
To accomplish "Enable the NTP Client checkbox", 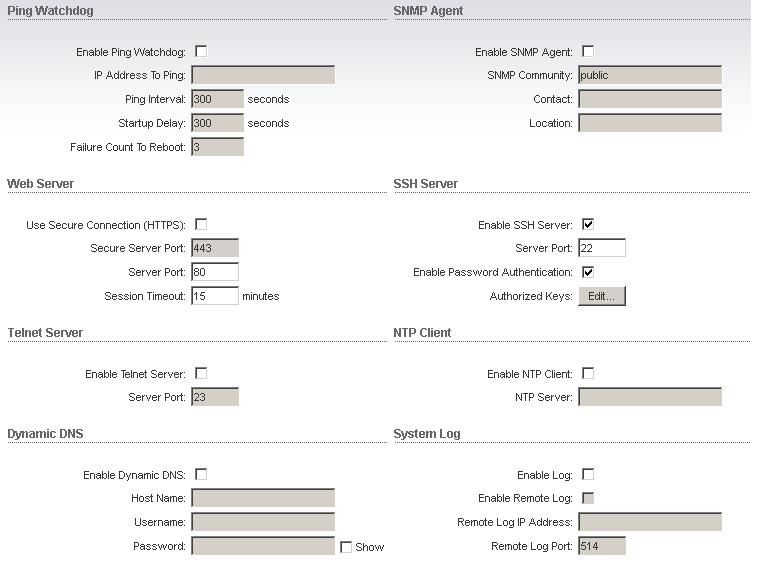I will coord(588,373).
